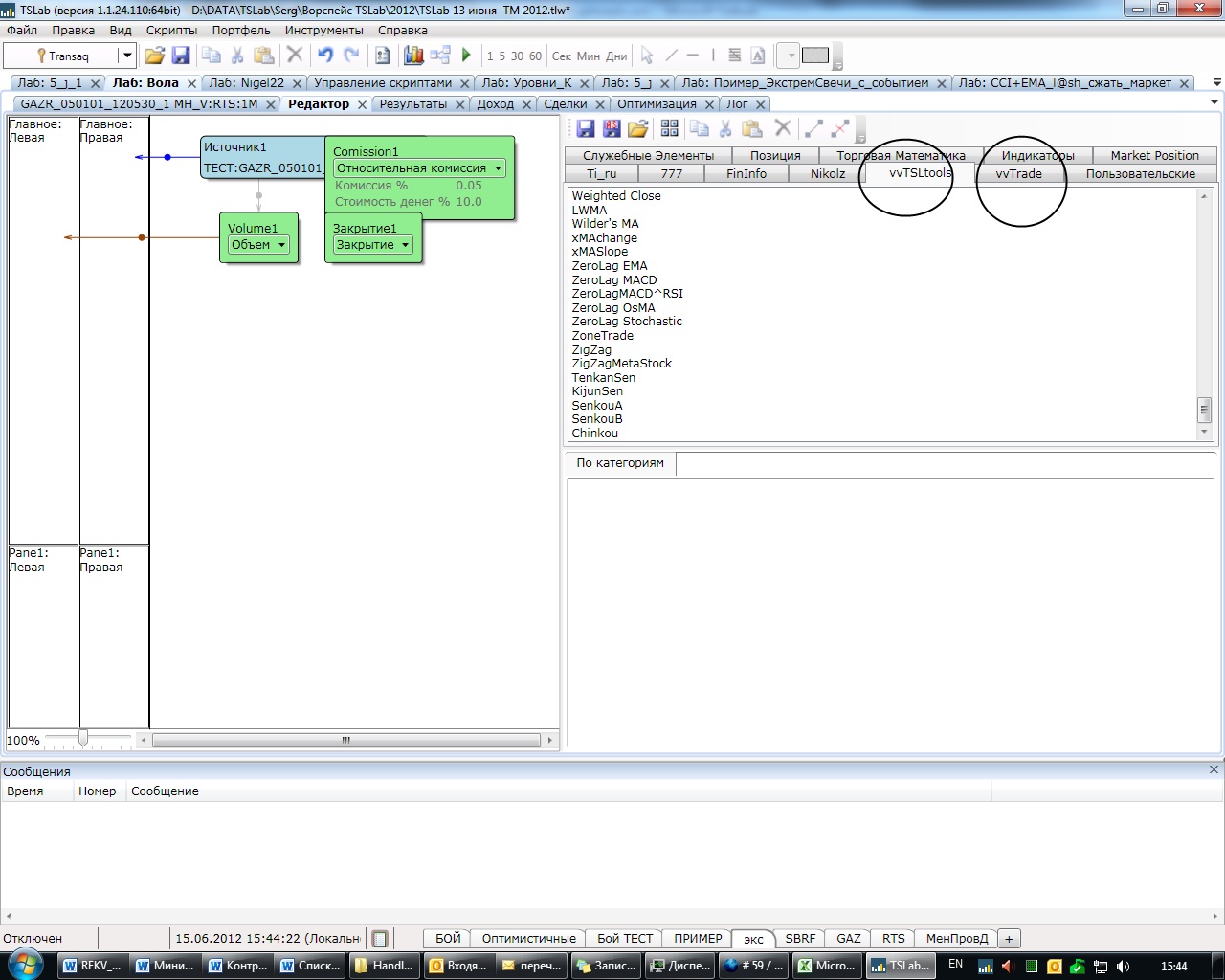Click the zoom slider handle at 100%
1225x980 pixels.
tap(83, 739)
